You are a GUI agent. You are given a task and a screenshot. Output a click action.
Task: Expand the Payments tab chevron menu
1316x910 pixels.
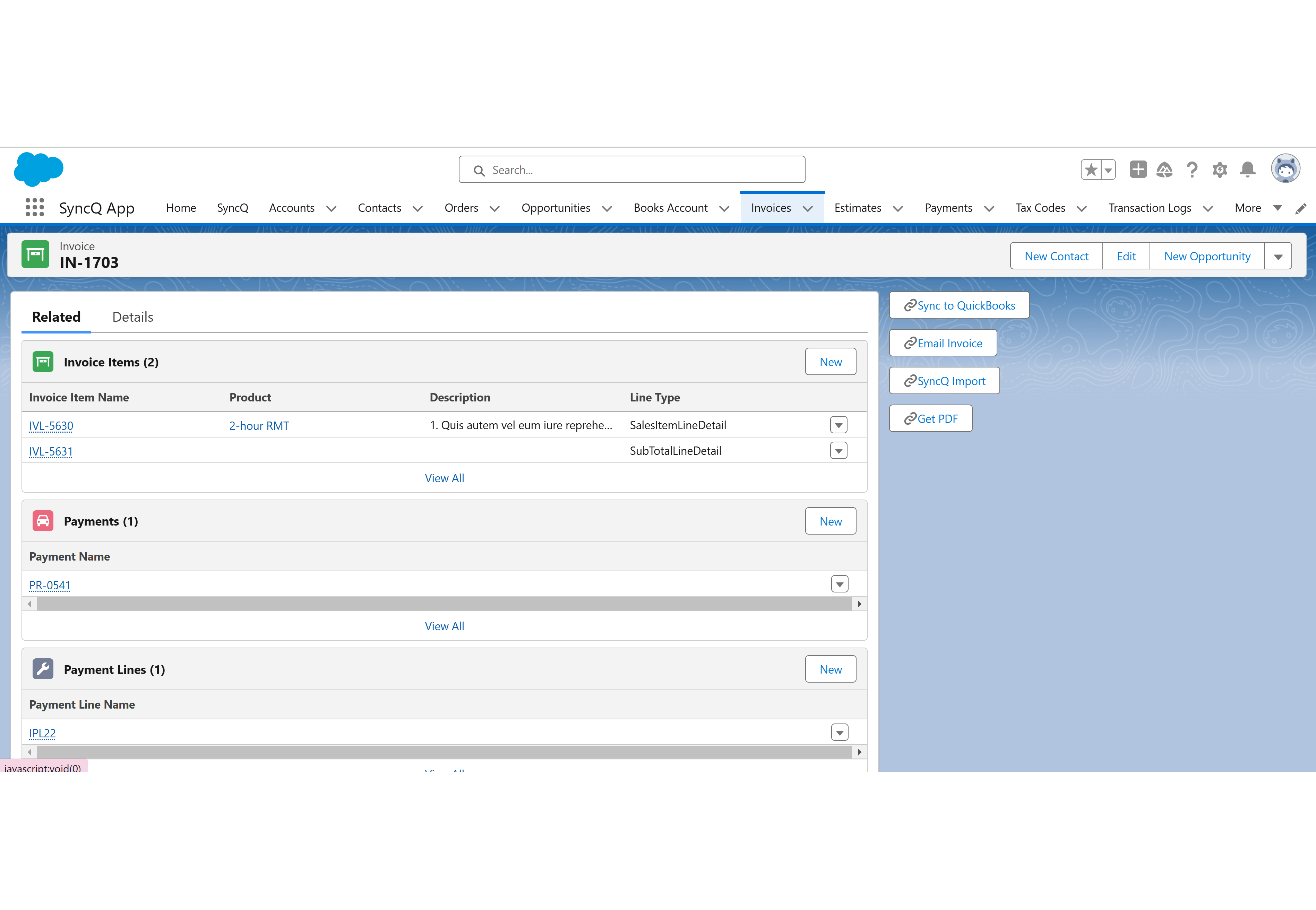(989, 209)
